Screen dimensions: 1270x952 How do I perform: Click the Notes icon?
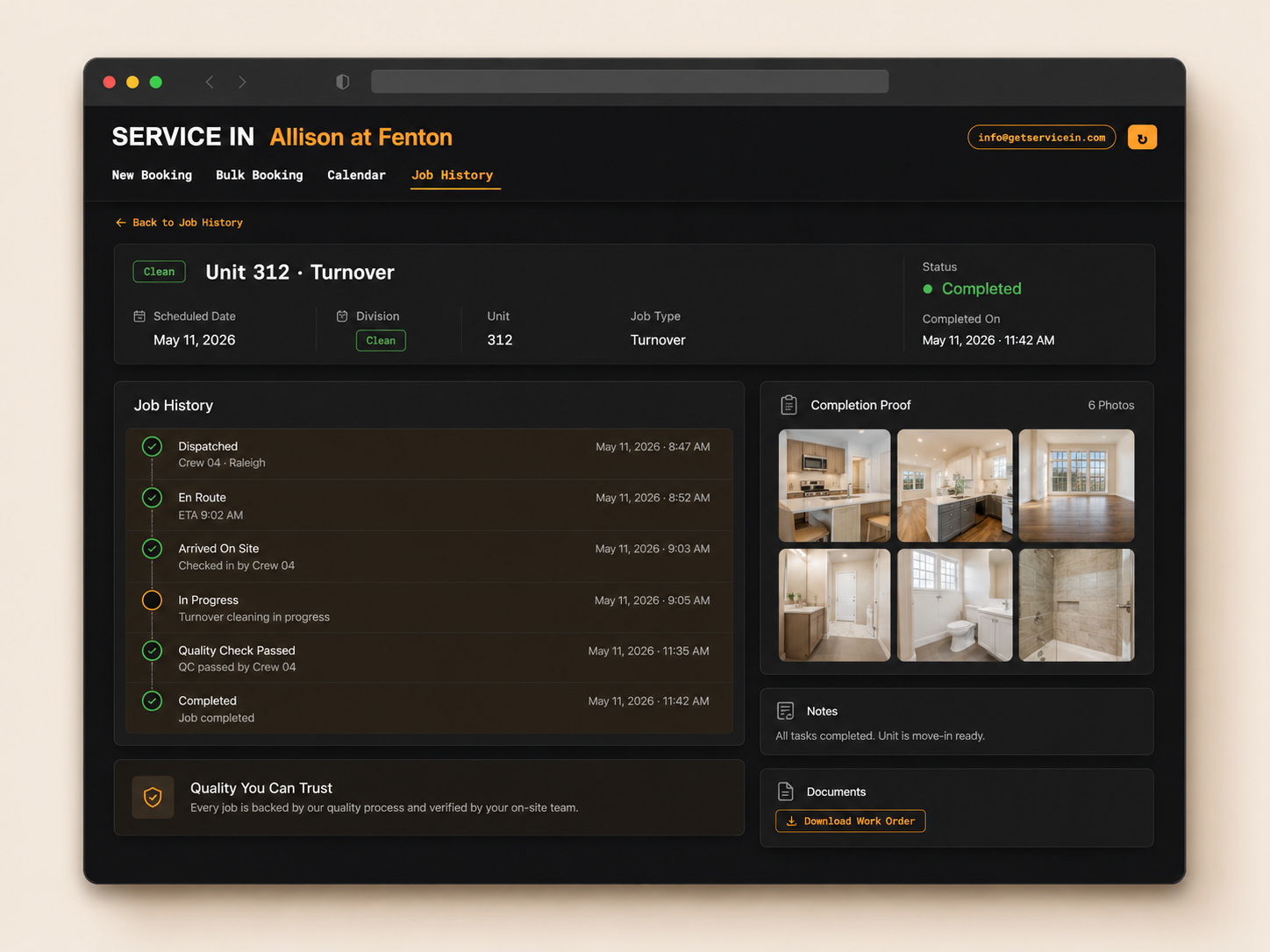click(x=786, y=711)
